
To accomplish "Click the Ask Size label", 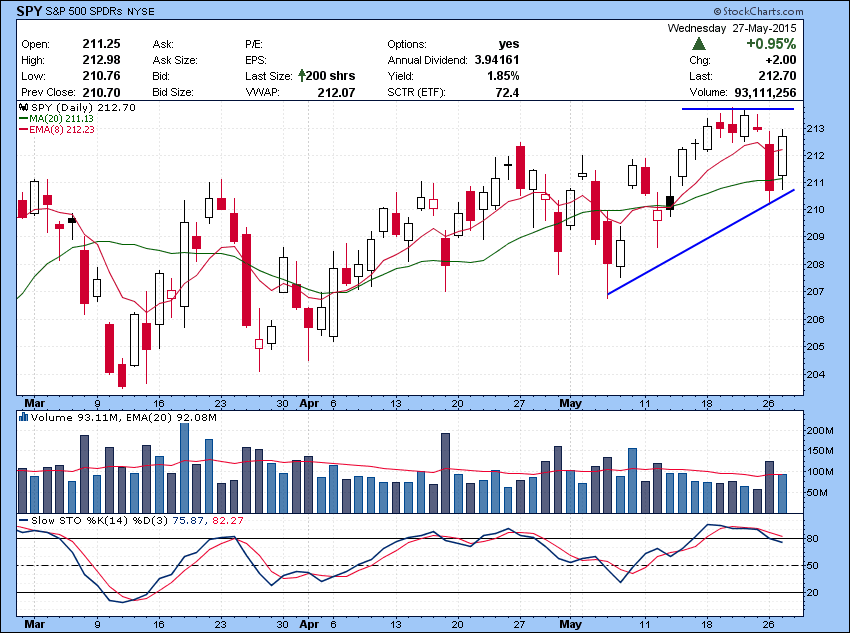I will (x=175, y=60).
